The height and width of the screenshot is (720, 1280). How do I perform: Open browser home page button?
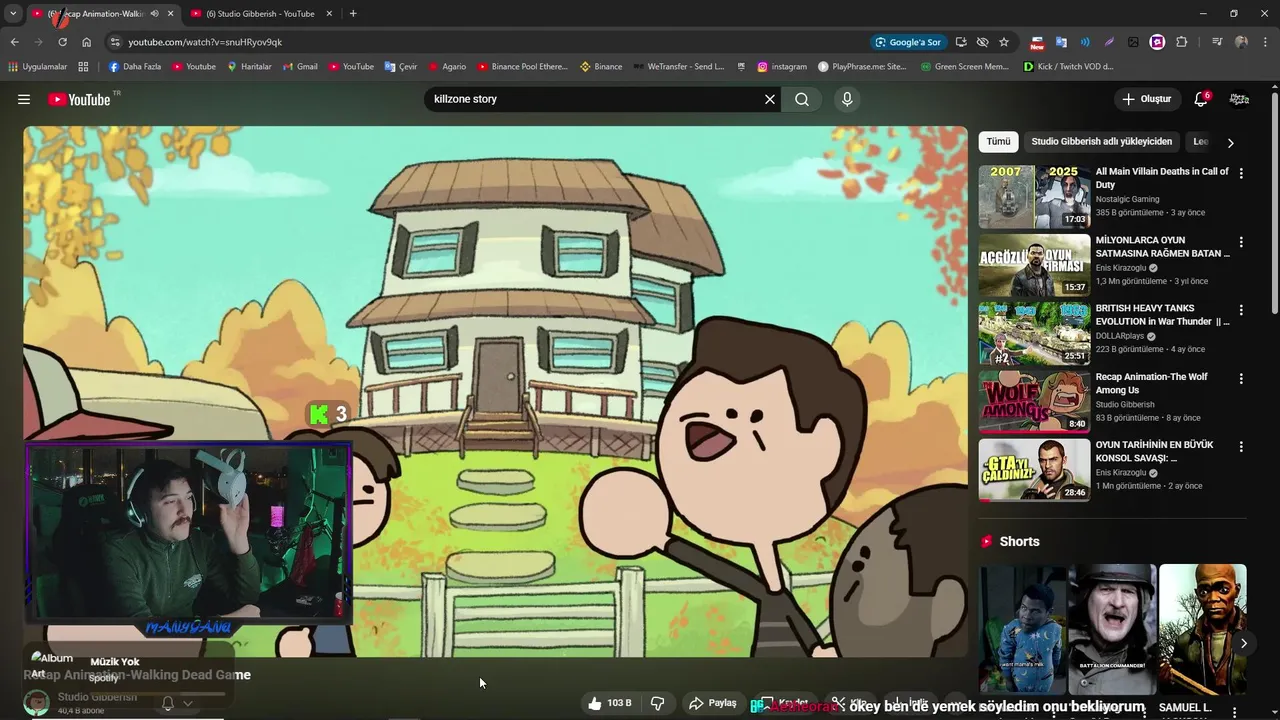pyautogui.click(x=86, y=42)
